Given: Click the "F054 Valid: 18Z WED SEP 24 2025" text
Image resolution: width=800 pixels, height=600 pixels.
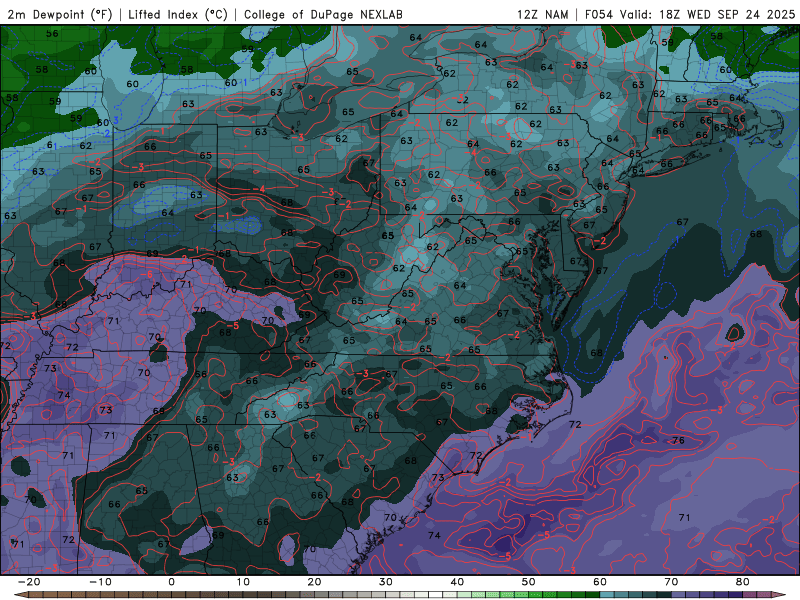Looking at the screenshot, I should point(690,14).
